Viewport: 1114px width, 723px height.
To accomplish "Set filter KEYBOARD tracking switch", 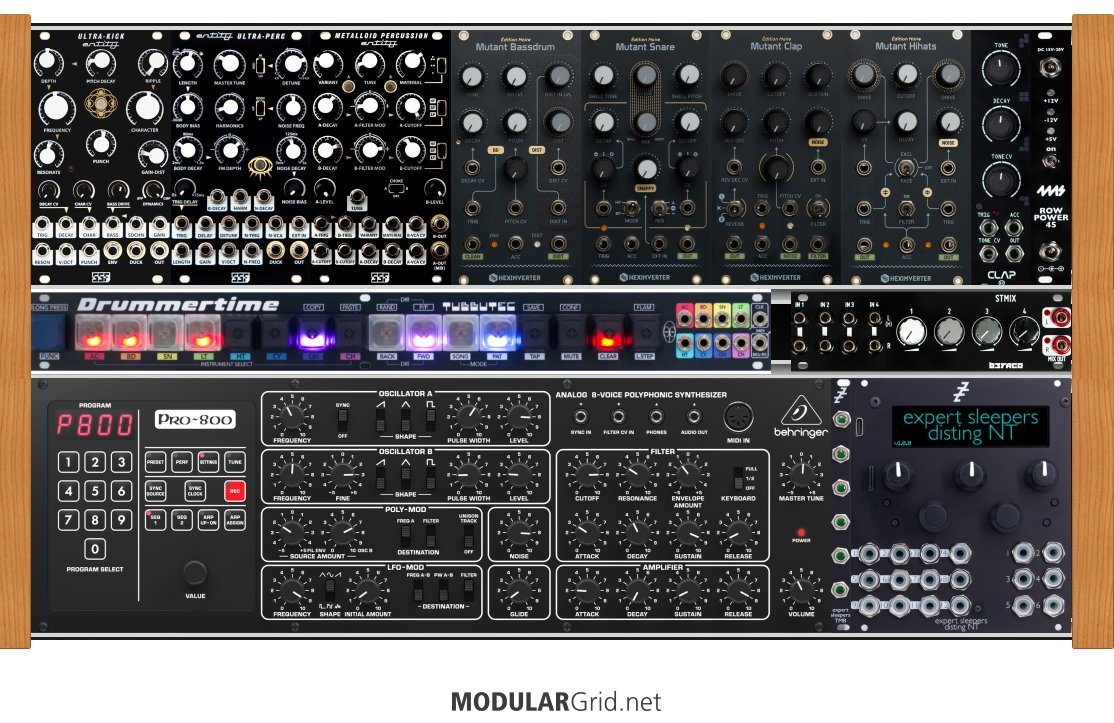I will point(738,478).
